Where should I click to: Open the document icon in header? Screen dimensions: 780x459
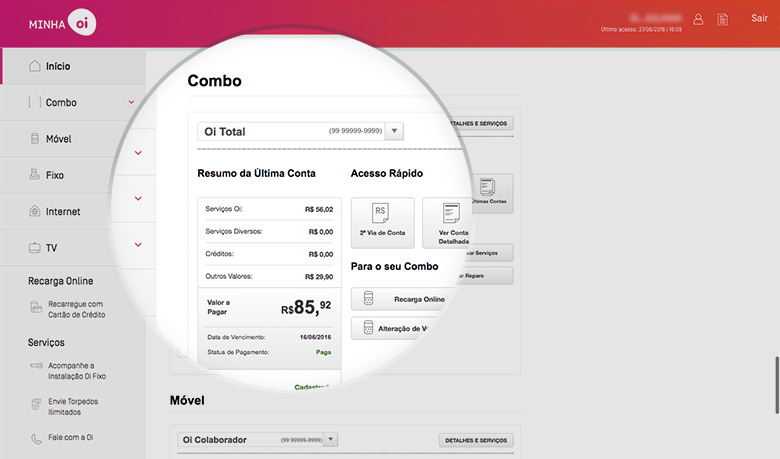tap(722, 19)
